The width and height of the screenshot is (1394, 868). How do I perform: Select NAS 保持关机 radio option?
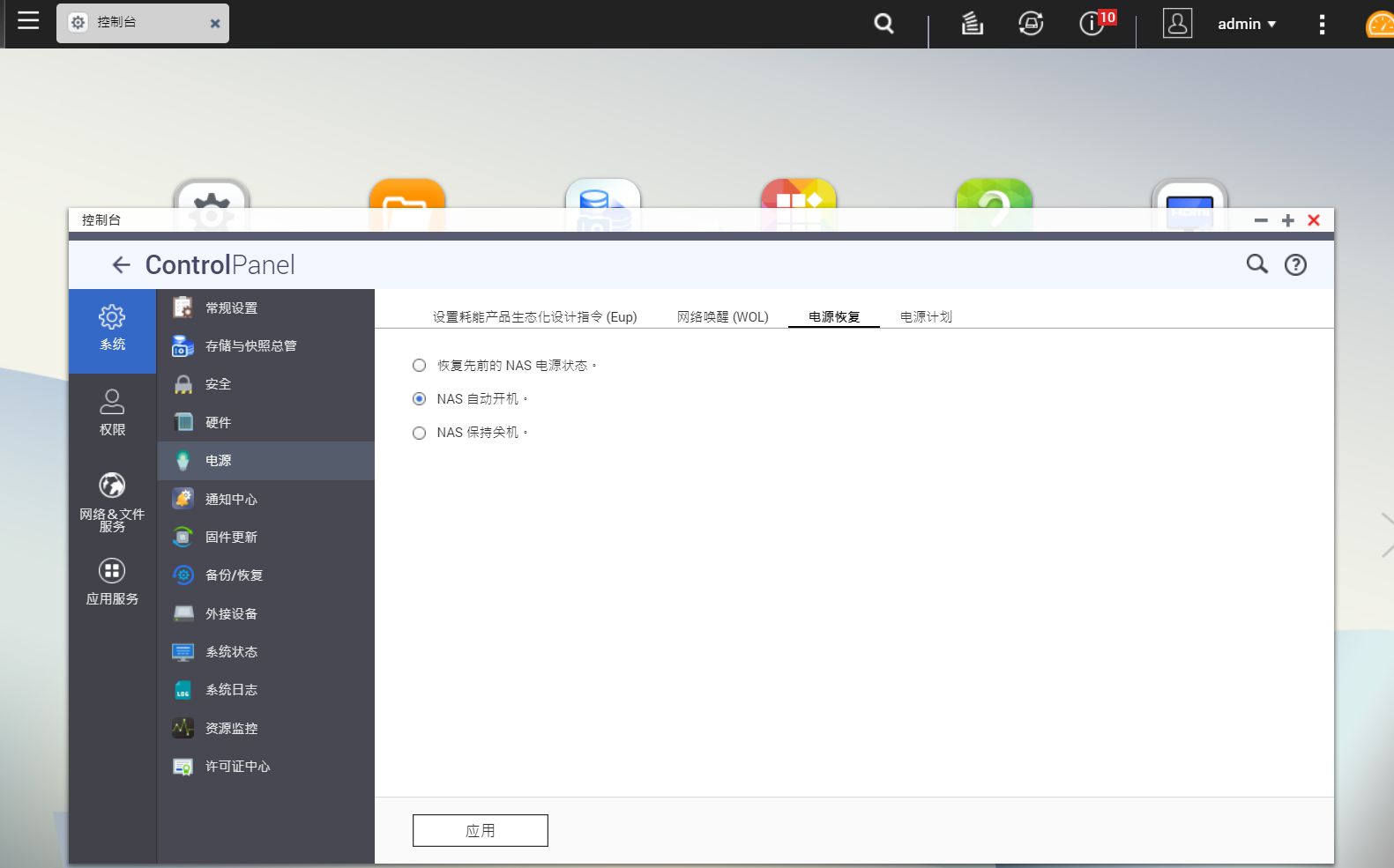click(x=420, y=433)
